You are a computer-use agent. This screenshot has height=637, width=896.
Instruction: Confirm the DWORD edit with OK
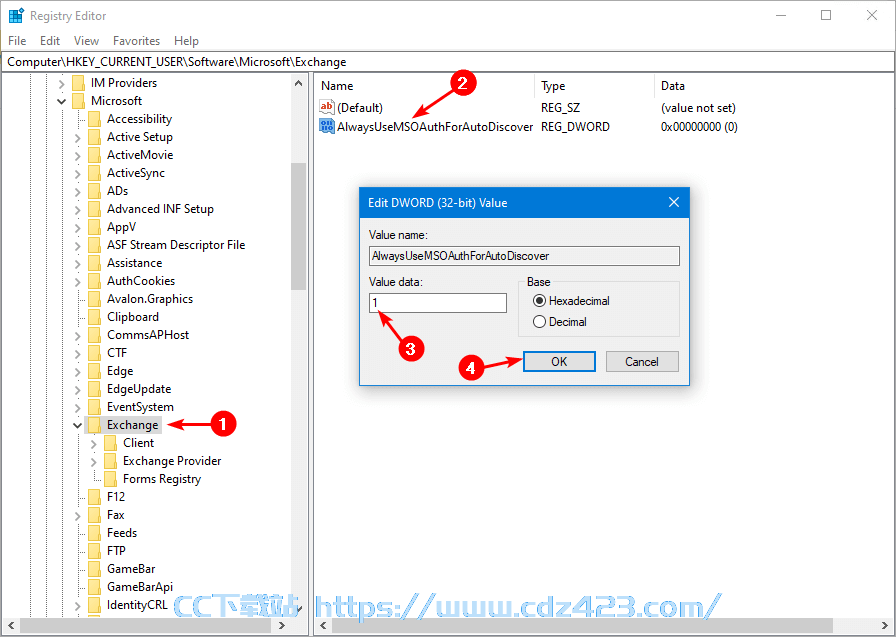pyautogui.click(x=559, y=362)
